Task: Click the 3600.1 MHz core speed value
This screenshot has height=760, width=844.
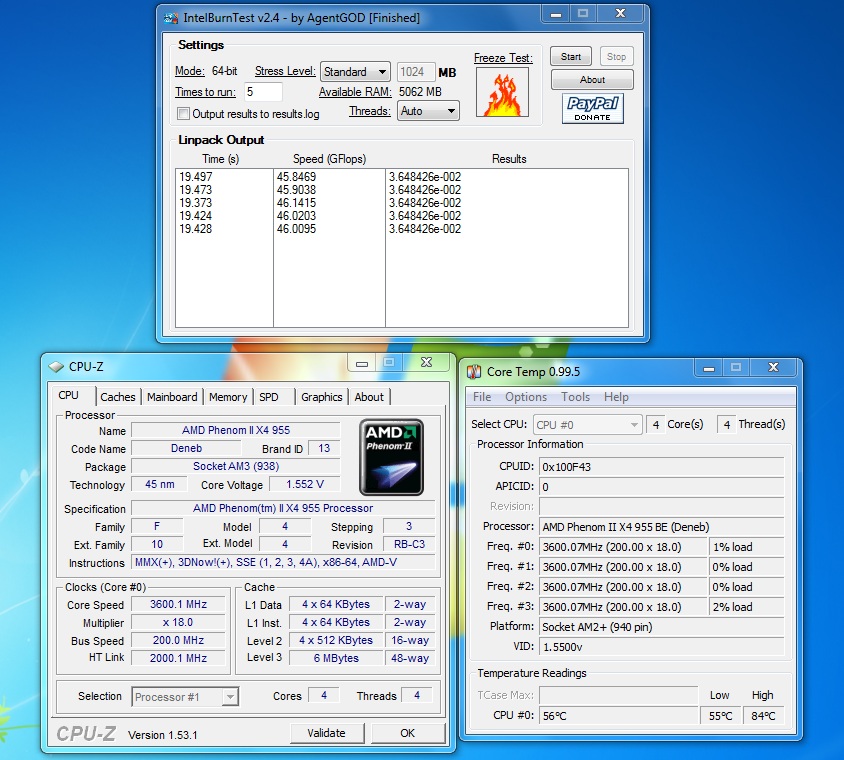Action: [x=178, y=604]
